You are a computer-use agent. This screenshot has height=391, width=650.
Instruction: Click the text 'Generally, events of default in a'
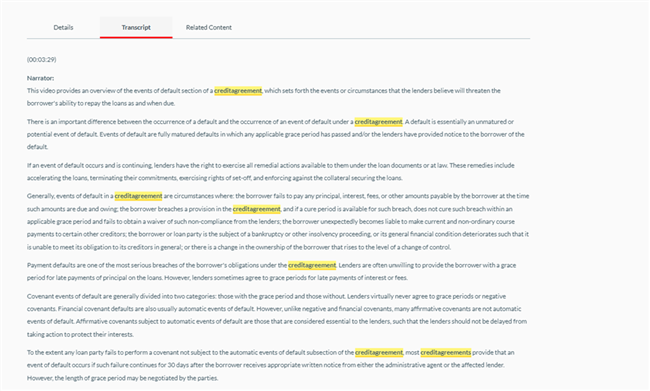(x=70, y=196)
